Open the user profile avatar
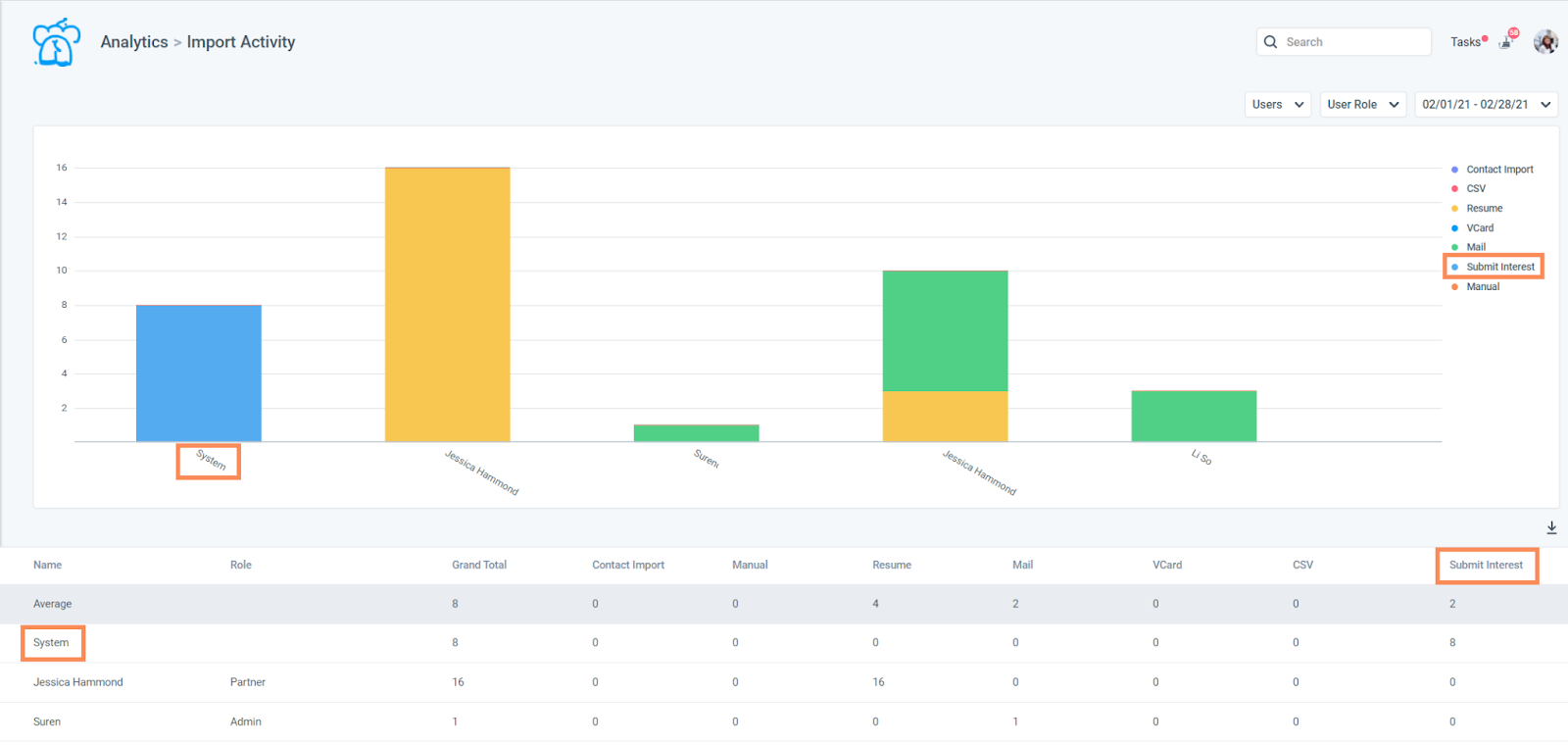The width and height of the screenshot is (1568, 745). pos(1545,41)
